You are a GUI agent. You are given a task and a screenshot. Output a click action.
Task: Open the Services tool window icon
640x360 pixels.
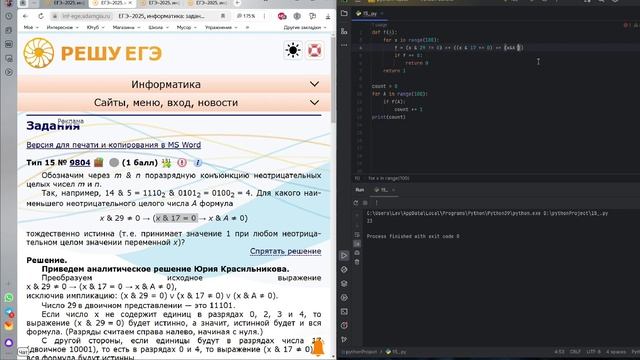tap(344, 298)
